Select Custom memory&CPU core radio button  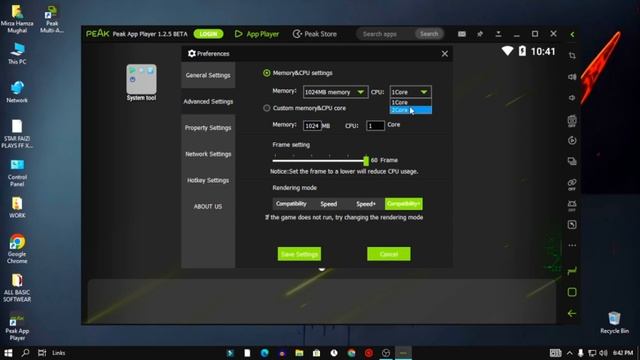pos(267,108)
